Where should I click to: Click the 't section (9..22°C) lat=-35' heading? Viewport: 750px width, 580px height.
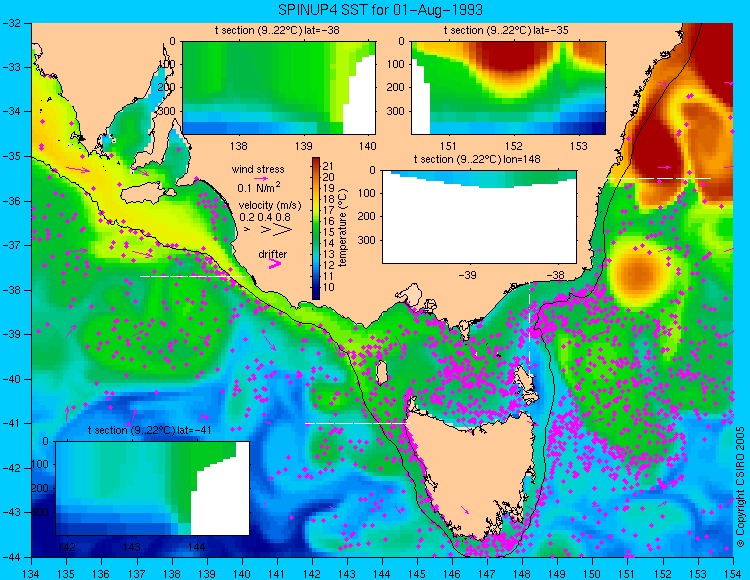click(507, 30)
